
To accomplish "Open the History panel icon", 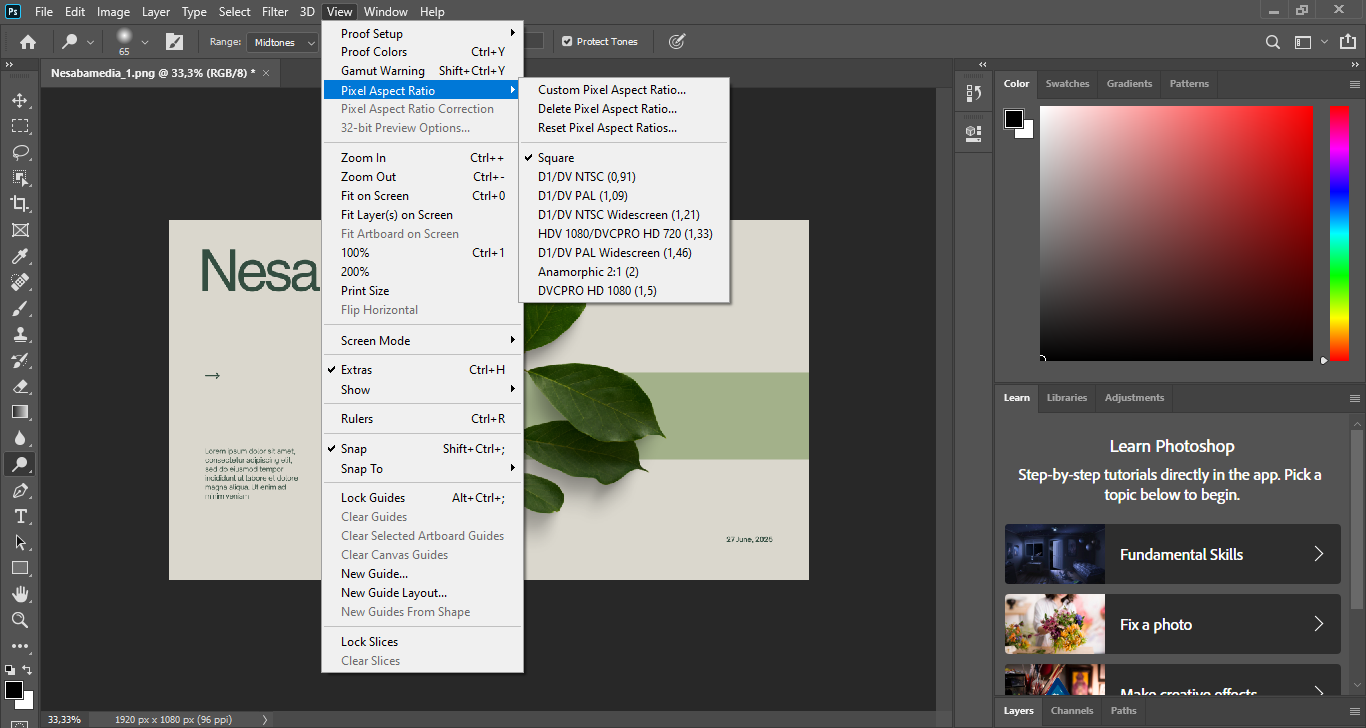I will tap(973, 94).
